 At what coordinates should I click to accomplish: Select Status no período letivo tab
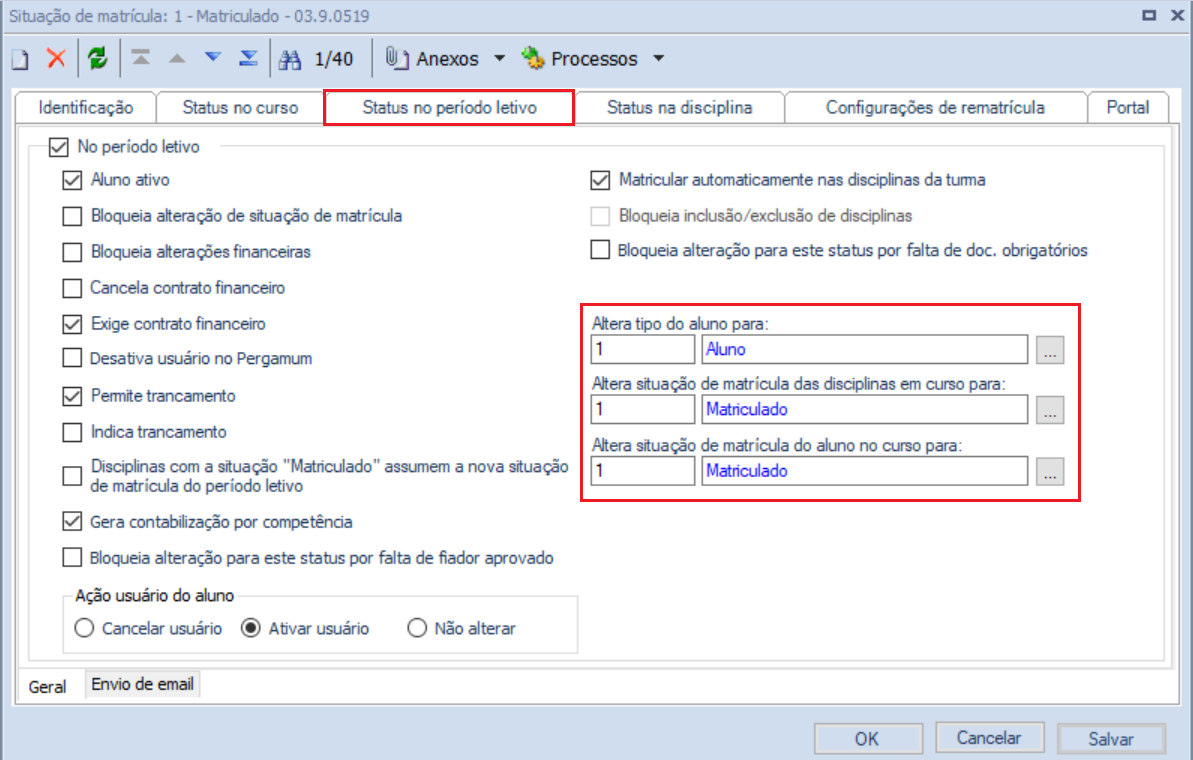click(x=449, y=107)
